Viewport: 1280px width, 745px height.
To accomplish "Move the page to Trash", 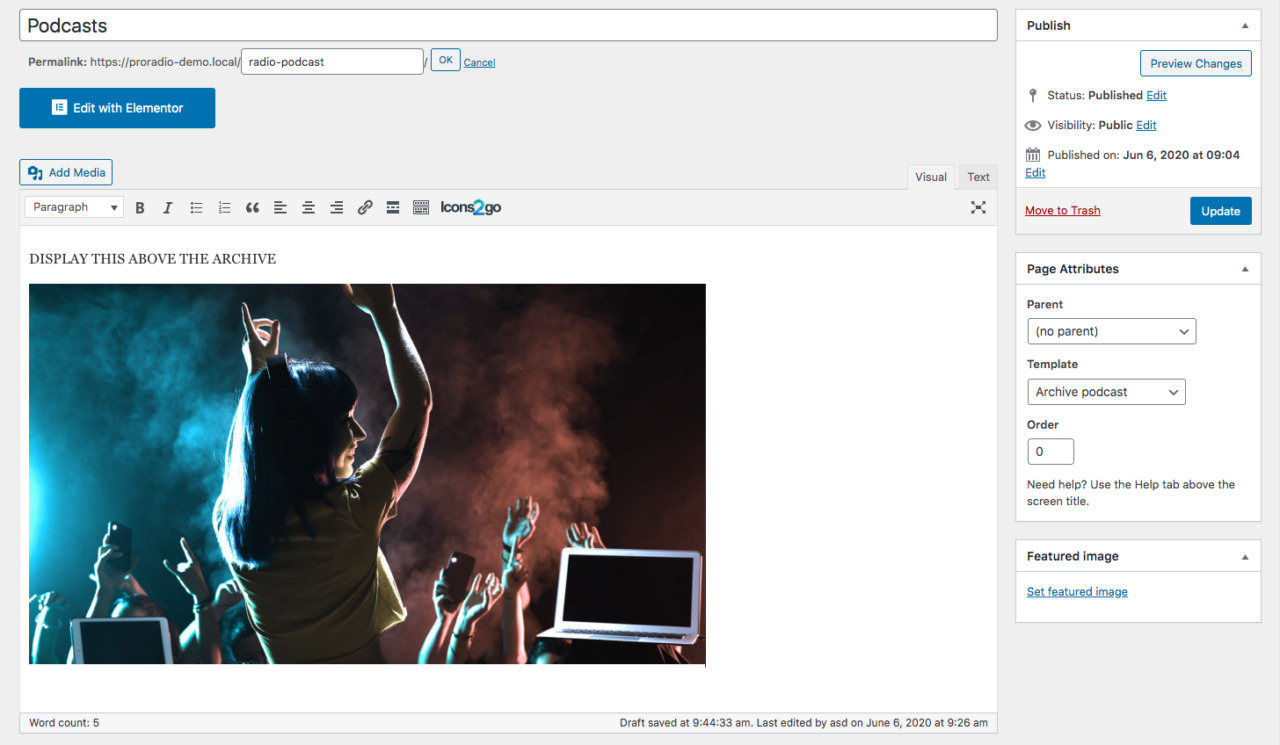I will click(1062, 210).
